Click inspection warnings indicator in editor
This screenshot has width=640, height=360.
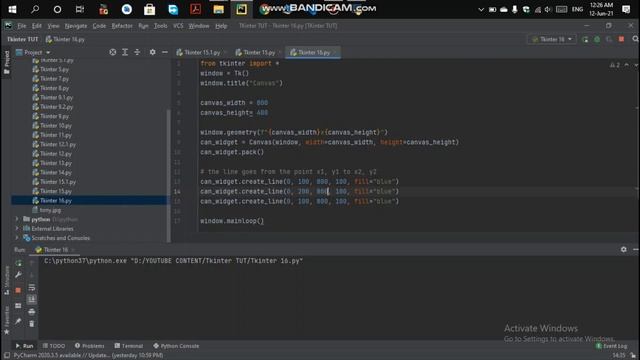pos(615,65)
